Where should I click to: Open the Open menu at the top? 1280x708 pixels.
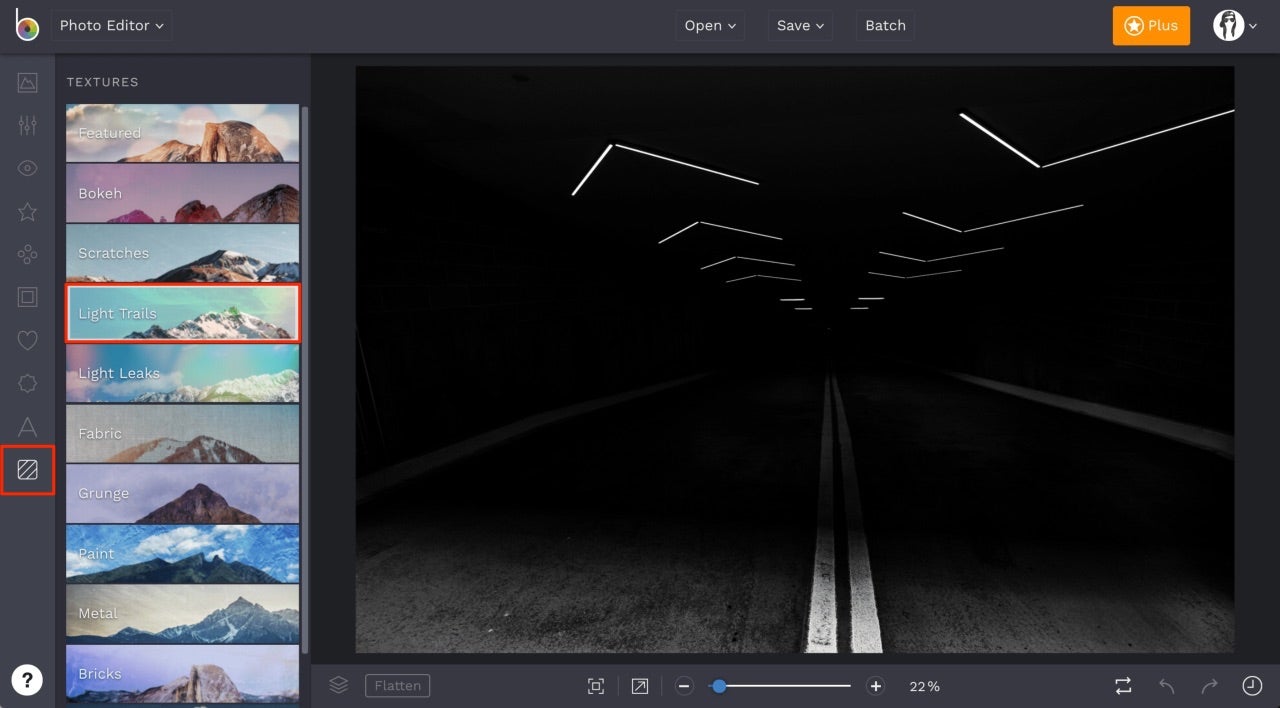710,25
